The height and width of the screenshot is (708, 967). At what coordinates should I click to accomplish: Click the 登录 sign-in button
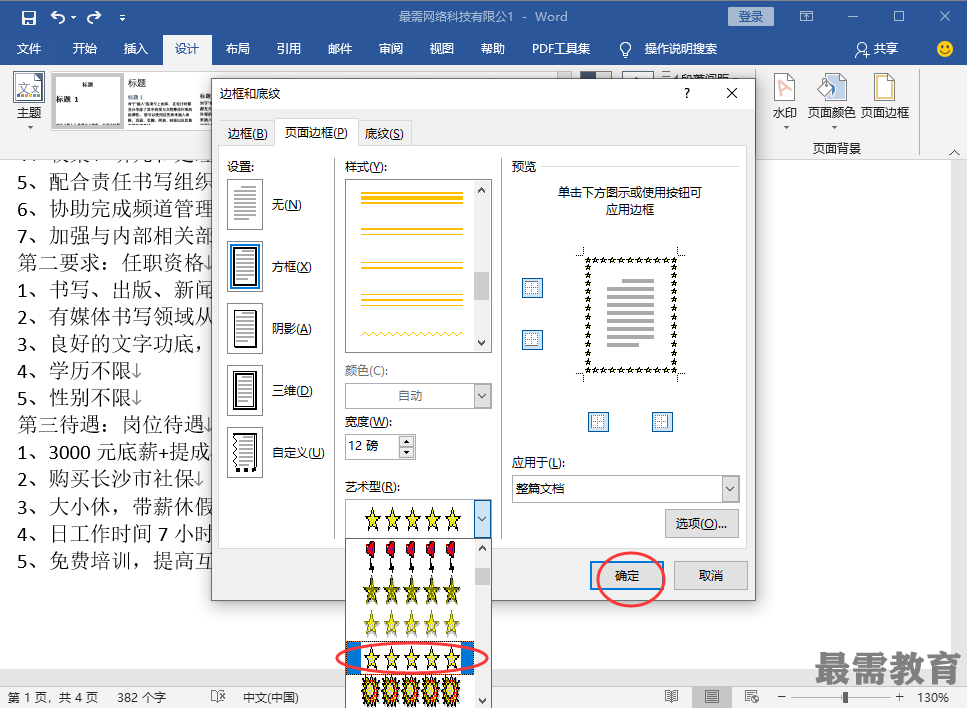[751, 17]
